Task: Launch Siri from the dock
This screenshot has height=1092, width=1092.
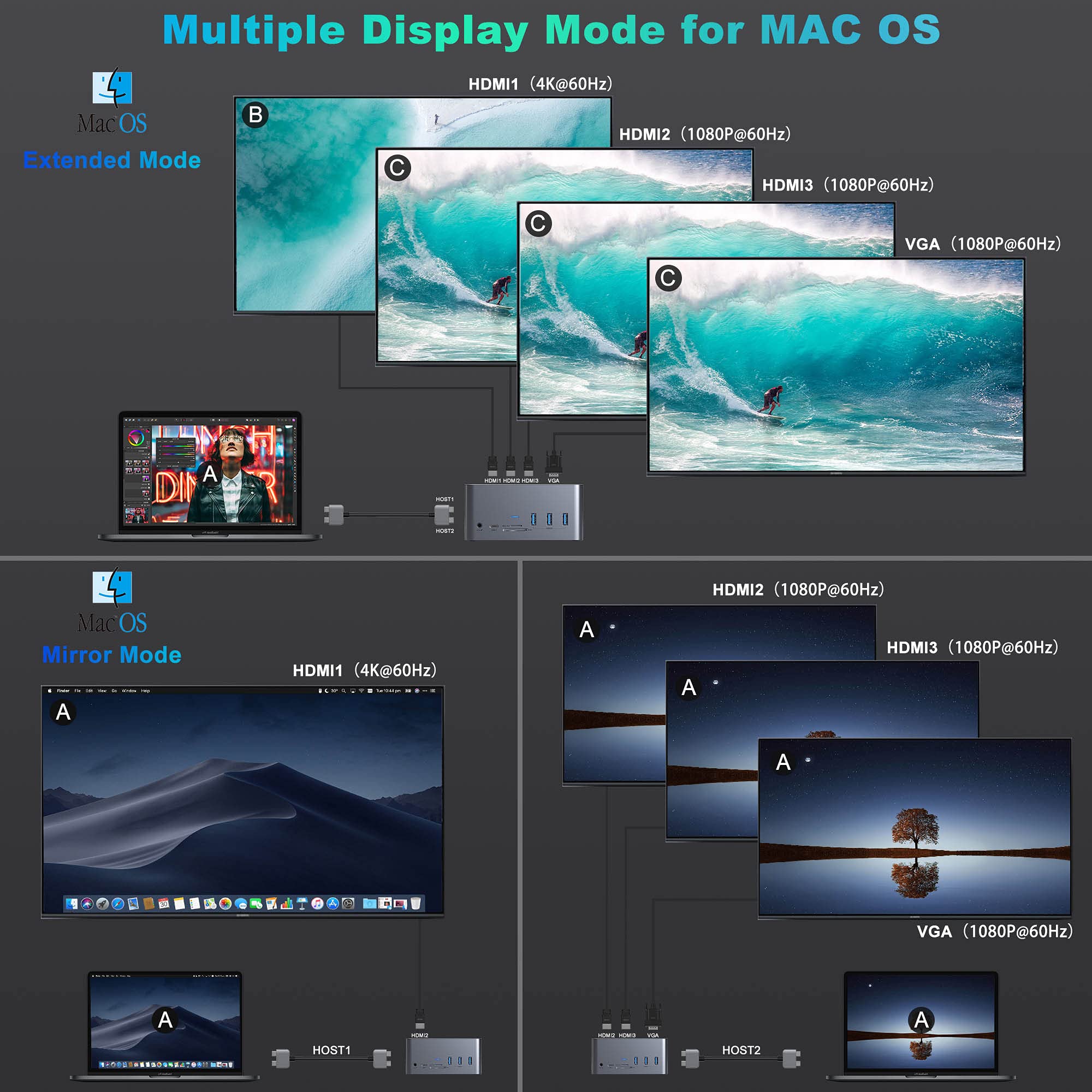Action: tap(87, 904)
